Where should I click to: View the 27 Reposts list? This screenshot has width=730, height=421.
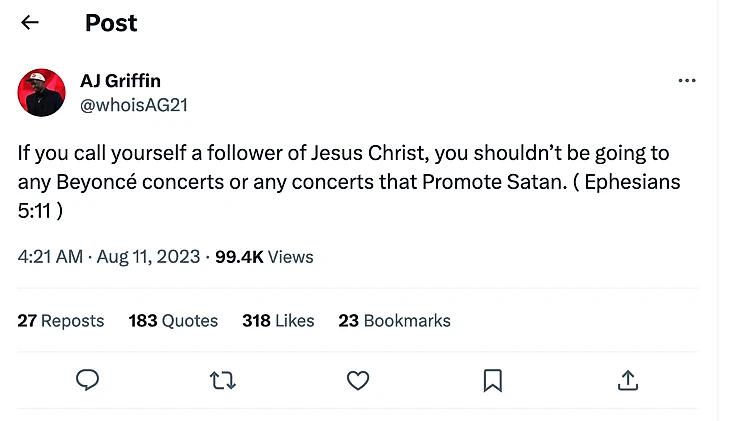[61, 321]
